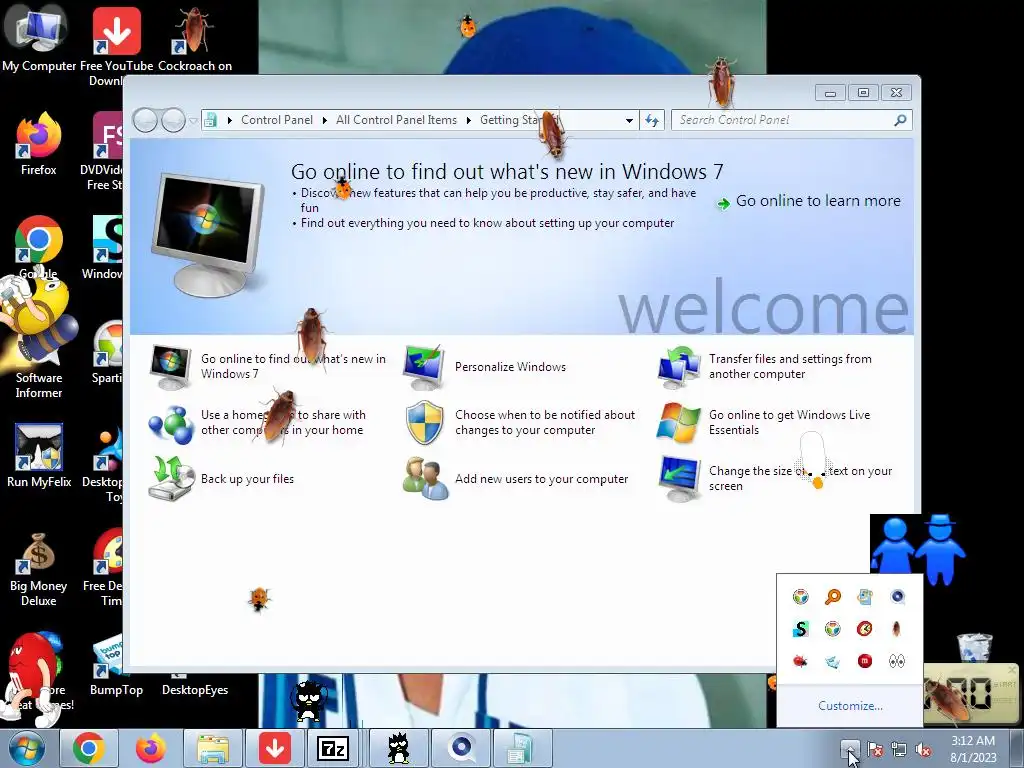Expand arrow after All Control Panel Items
Viewport: 1024px width, 768px height.
pyautogui.click(x=468, y=120)
